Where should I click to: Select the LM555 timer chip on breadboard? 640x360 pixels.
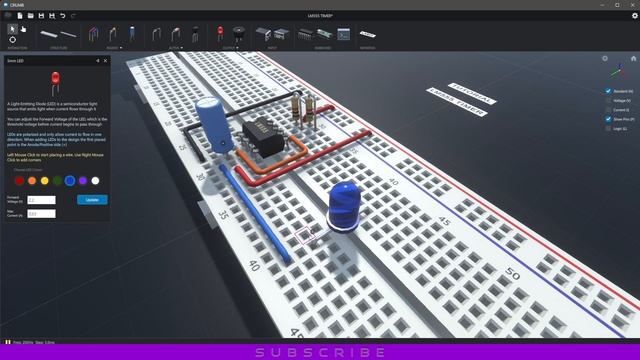pos(264,137)
